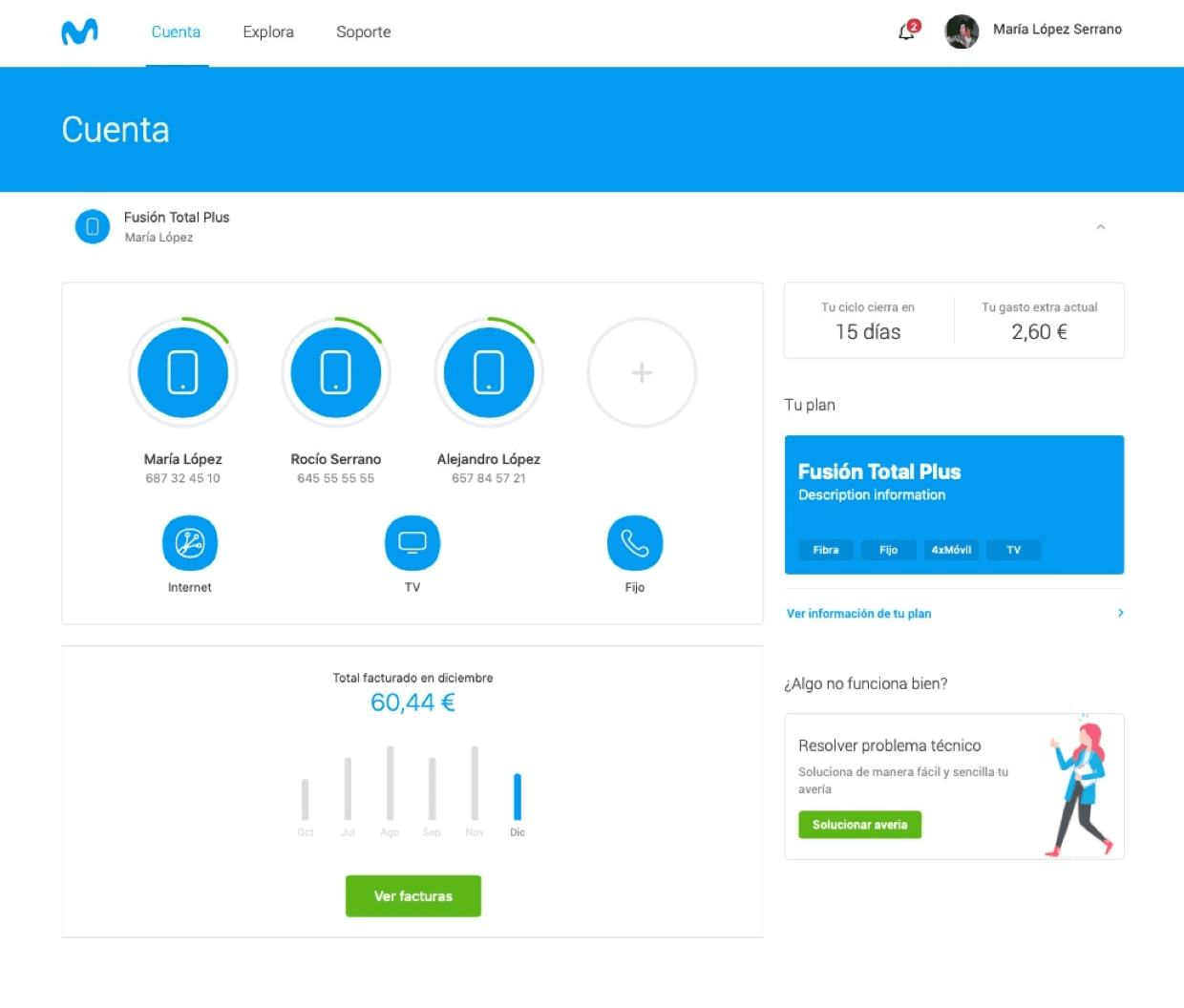Select the Jul billing bar
This screenshot has width=1184, height=1008.
click(348, 789)
